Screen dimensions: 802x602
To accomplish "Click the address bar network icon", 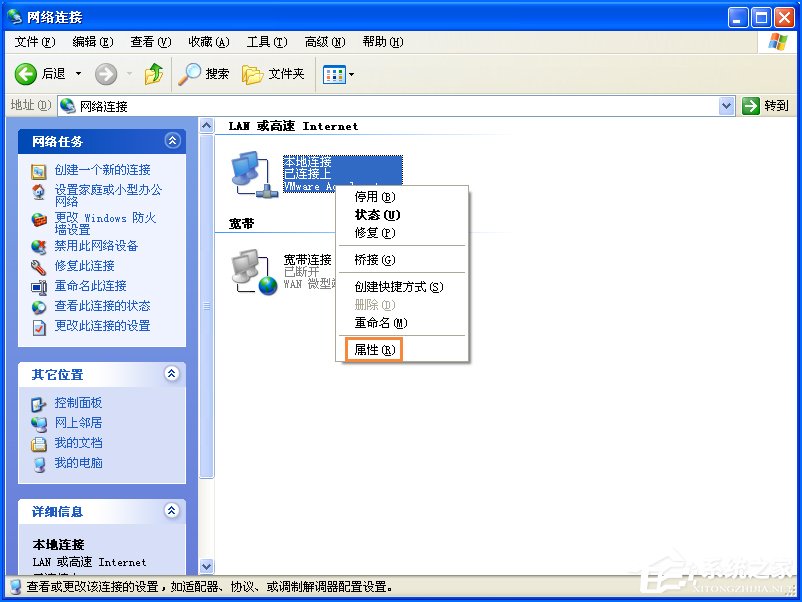I will [x=68, y=106].
